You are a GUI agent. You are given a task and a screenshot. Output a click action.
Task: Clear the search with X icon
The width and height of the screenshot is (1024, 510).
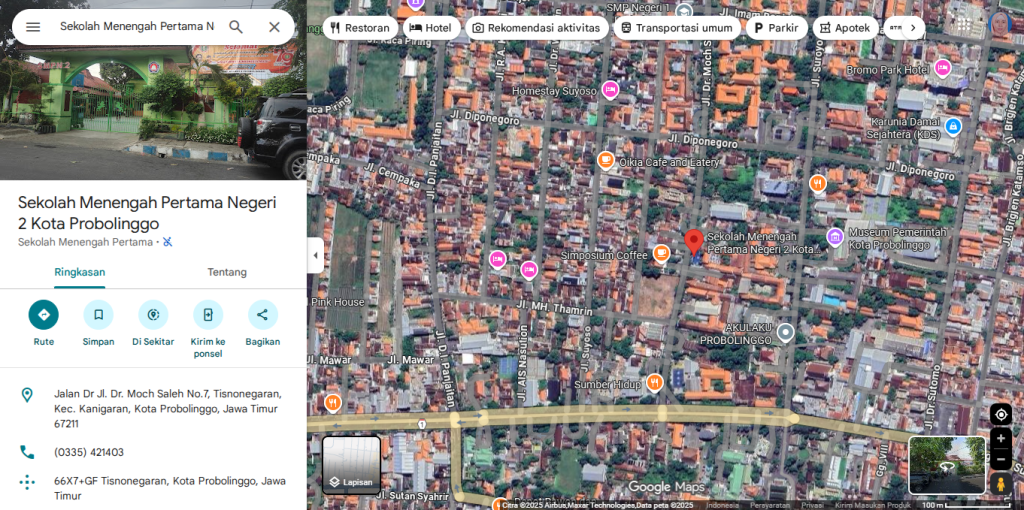(274, 27)
